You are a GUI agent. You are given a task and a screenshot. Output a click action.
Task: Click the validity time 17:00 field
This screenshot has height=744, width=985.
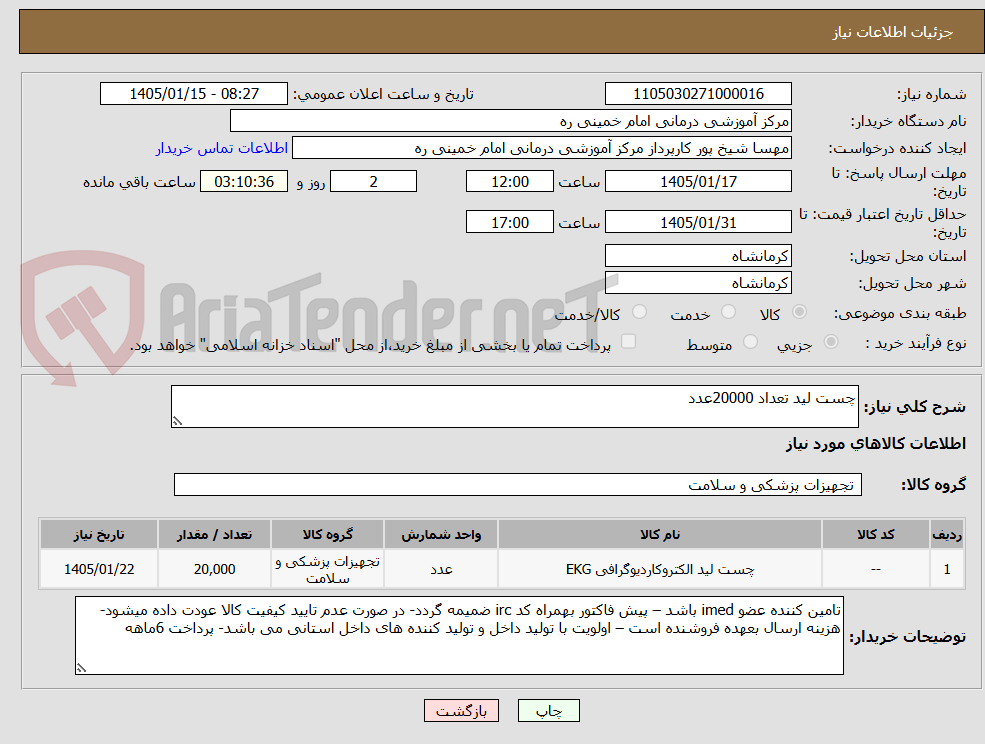pyautogui.click(x=509, y=222)
